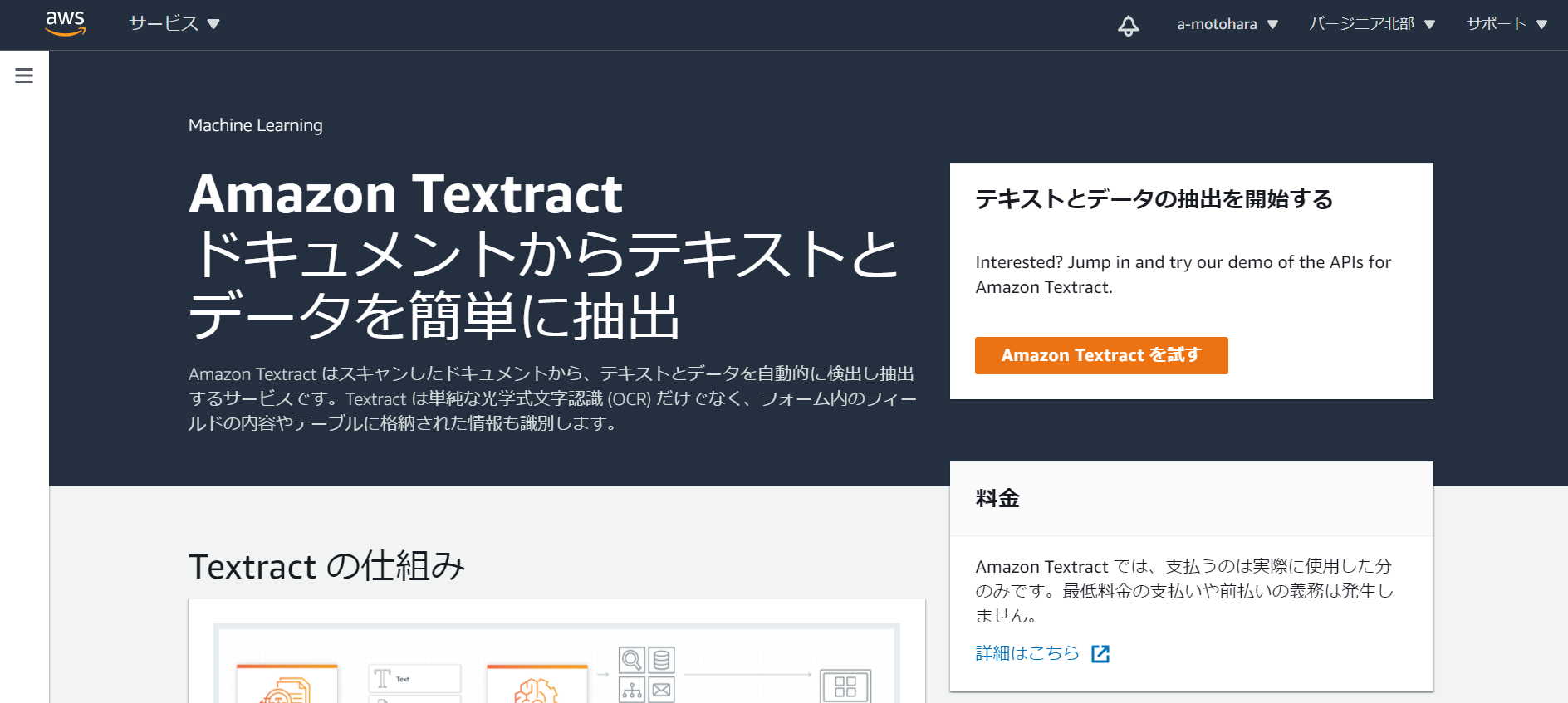Click the Amazon Textract title heading
1568x703 pixels.
click(405, 194)
